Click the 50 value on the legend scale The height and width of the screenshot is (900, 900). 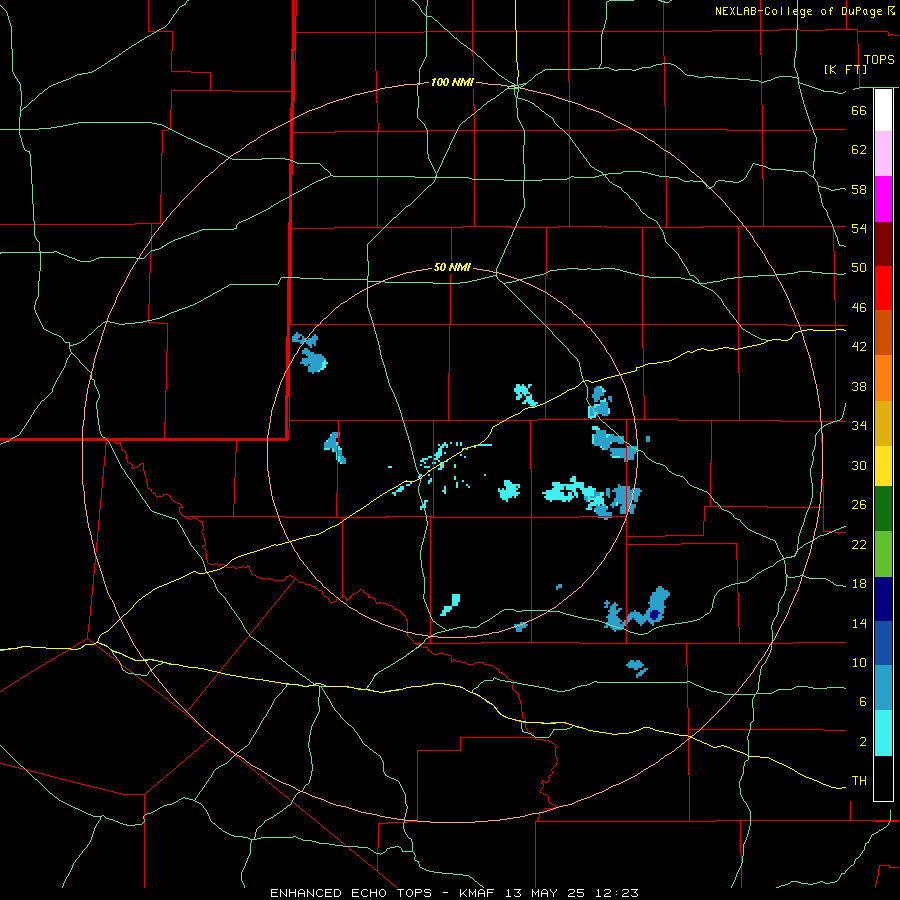click(x=859, y=268)
